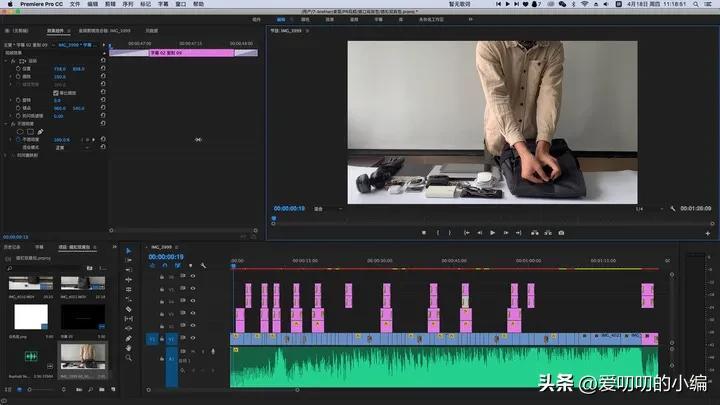Image resolution: width=720 pixels, height=405 pixels.
Task: Go to In point in Program monitor
Action: [466, 233]
